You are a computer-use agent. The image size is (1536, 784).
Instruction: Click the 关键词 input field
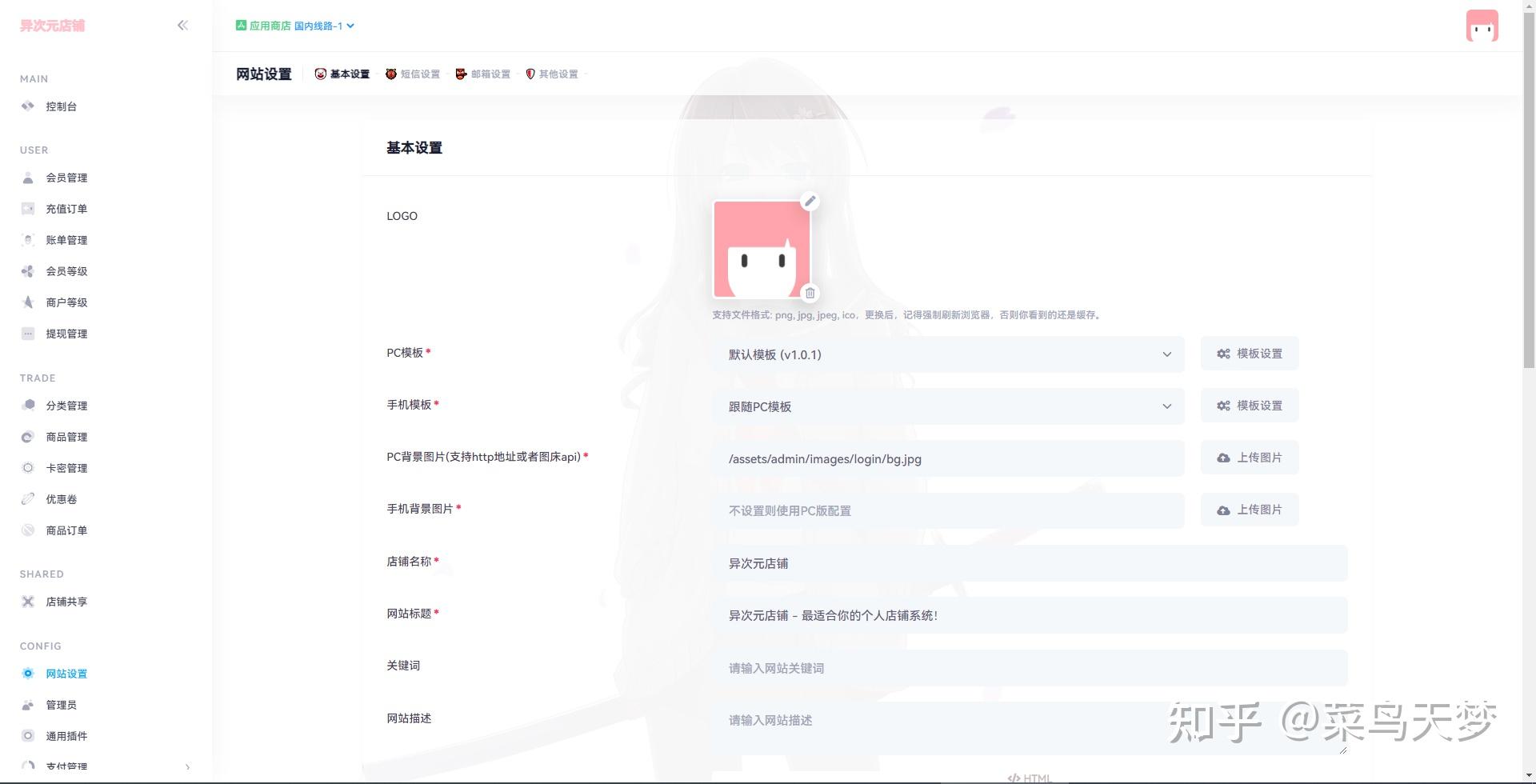click(x=1030, y=668)
